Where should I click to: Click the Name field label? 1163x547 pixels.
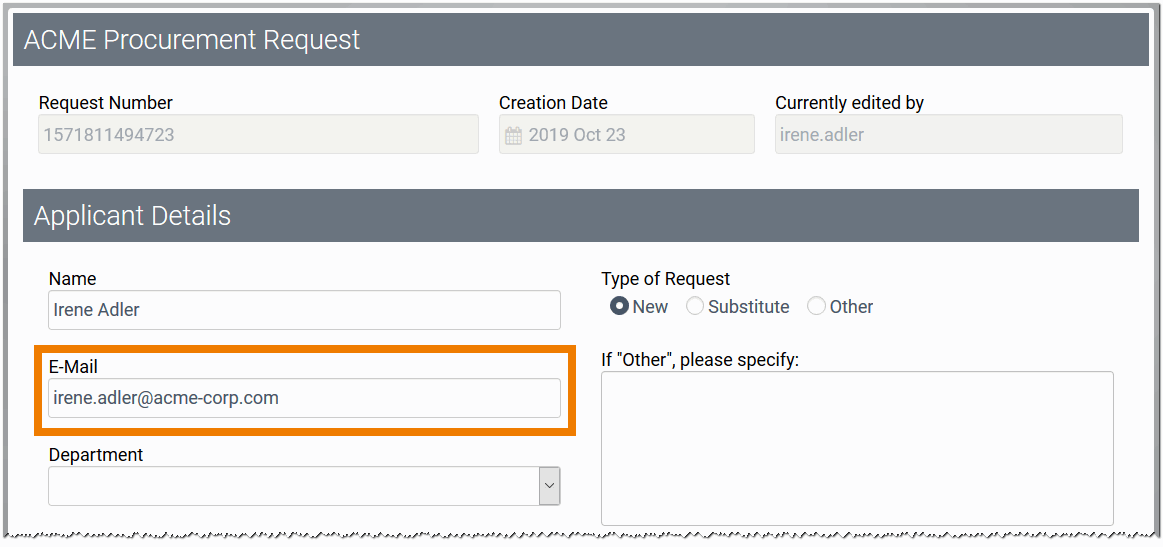[72, 279]
